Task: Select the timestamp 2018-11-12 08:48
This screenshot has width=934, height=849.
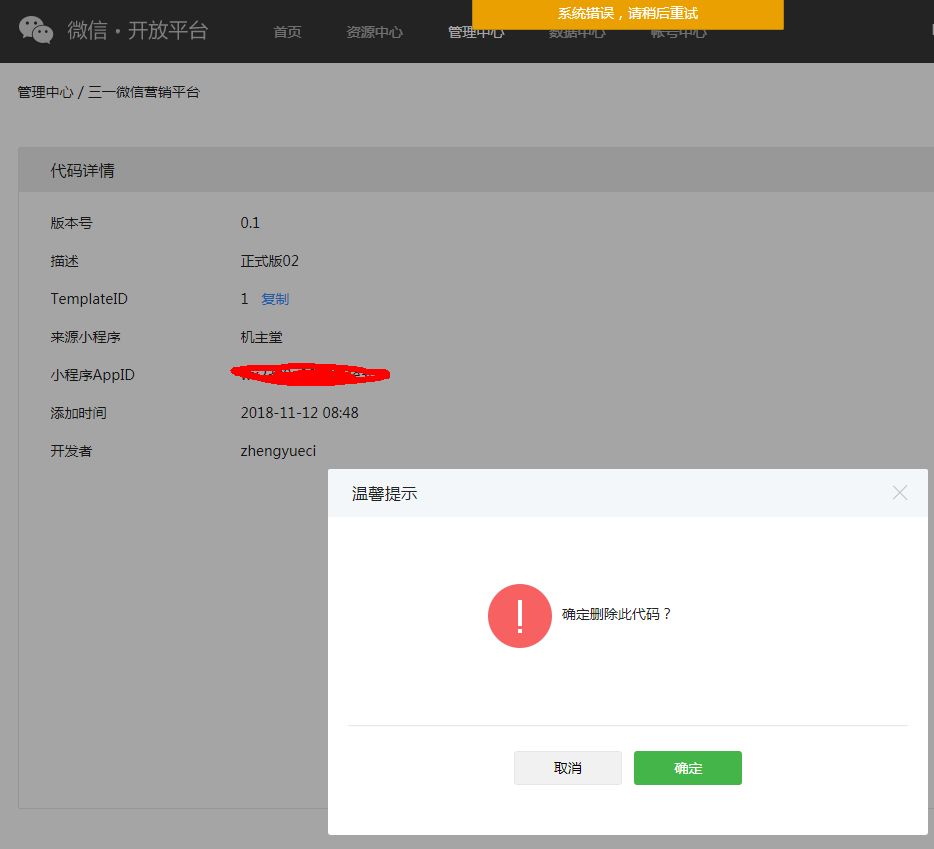Action: click(299, 413)
